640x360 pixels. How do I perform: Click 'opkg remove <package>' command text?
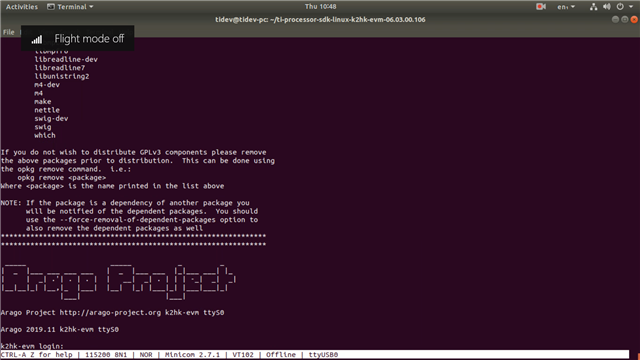click(62, 178)
